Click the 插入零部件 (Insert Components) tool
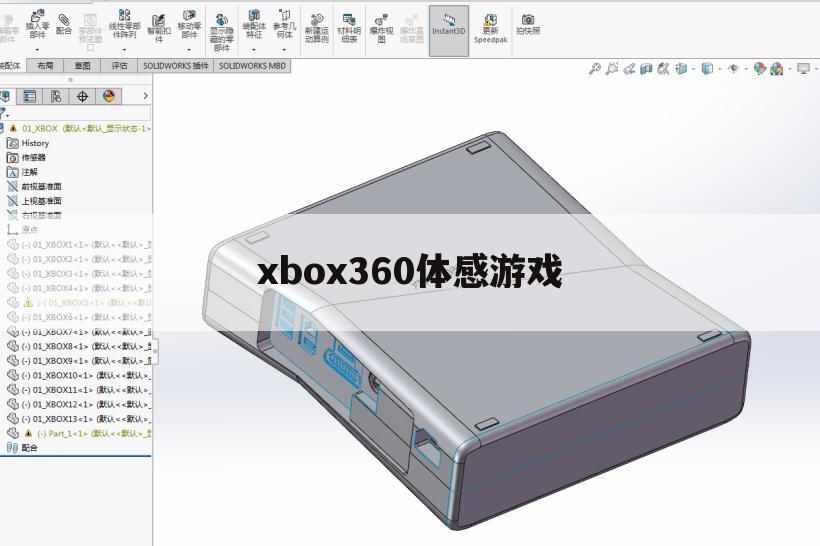 pos(38,24)
